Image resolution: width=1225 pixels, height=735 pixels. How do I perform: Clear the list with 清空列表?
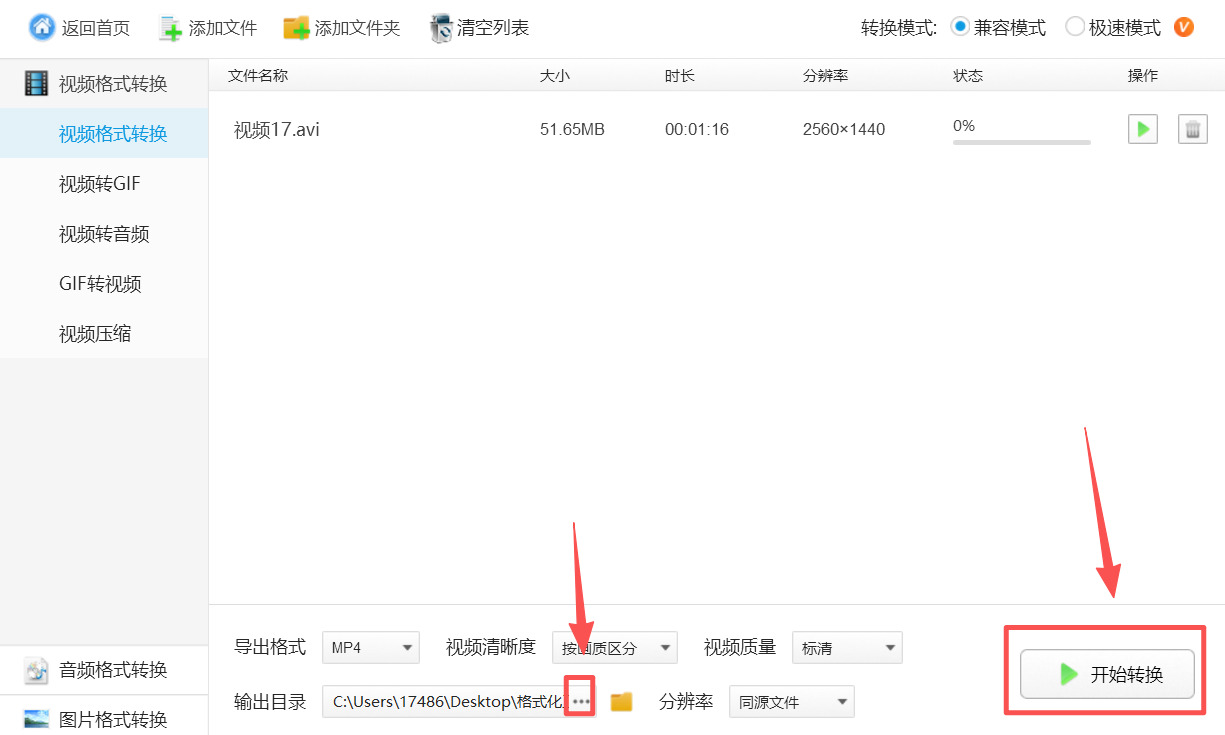click(x=479, y=28)
